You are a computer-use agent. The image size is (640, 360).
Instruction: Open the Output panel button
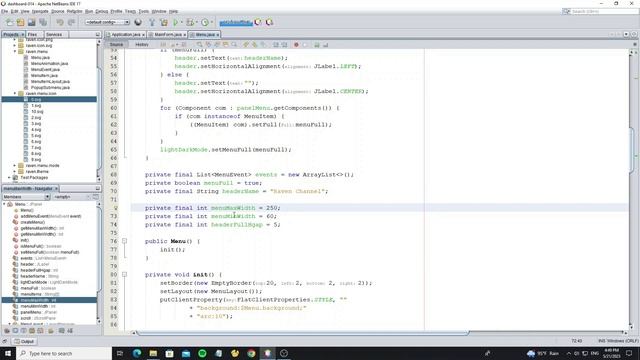(x=24, y=341)
